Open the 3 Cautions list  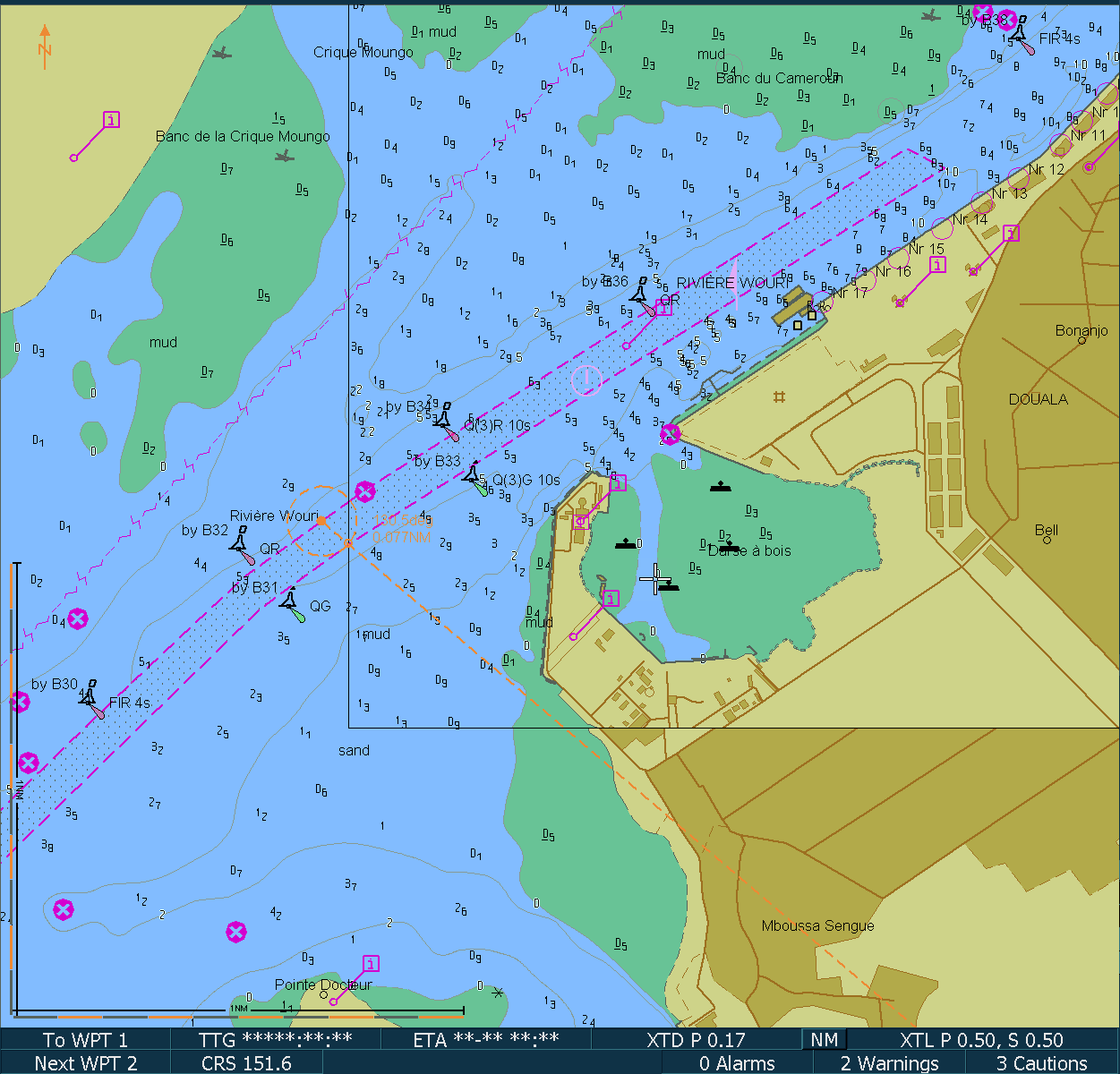click(1042, 1063)
